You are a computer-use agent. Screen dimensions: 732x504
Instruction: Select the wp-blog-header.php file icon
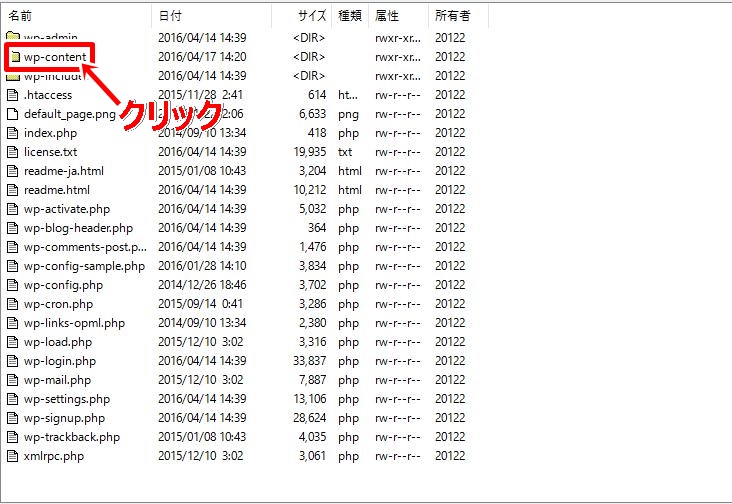point(13,228)
